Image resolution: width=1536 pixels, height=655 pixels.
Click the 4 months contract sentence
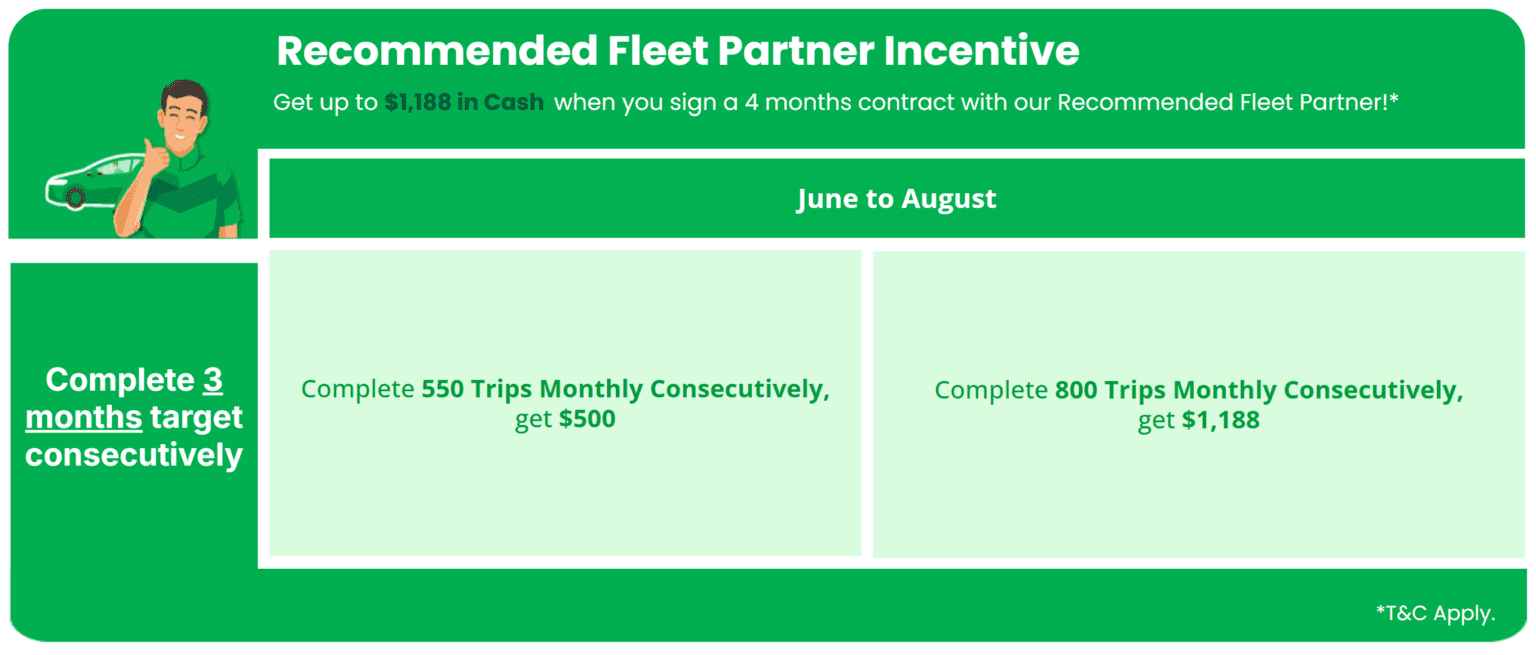click(x=835, y=102)
